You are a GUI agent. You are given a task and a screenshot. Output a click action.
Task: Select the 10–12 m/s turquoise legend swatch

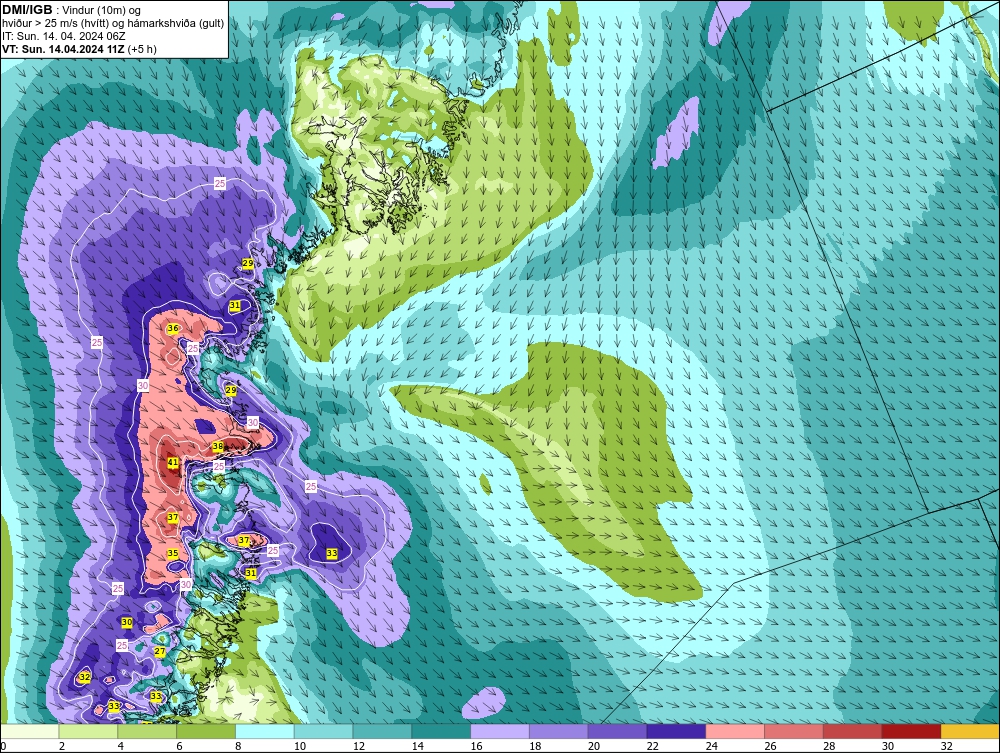tap(323, 731)
